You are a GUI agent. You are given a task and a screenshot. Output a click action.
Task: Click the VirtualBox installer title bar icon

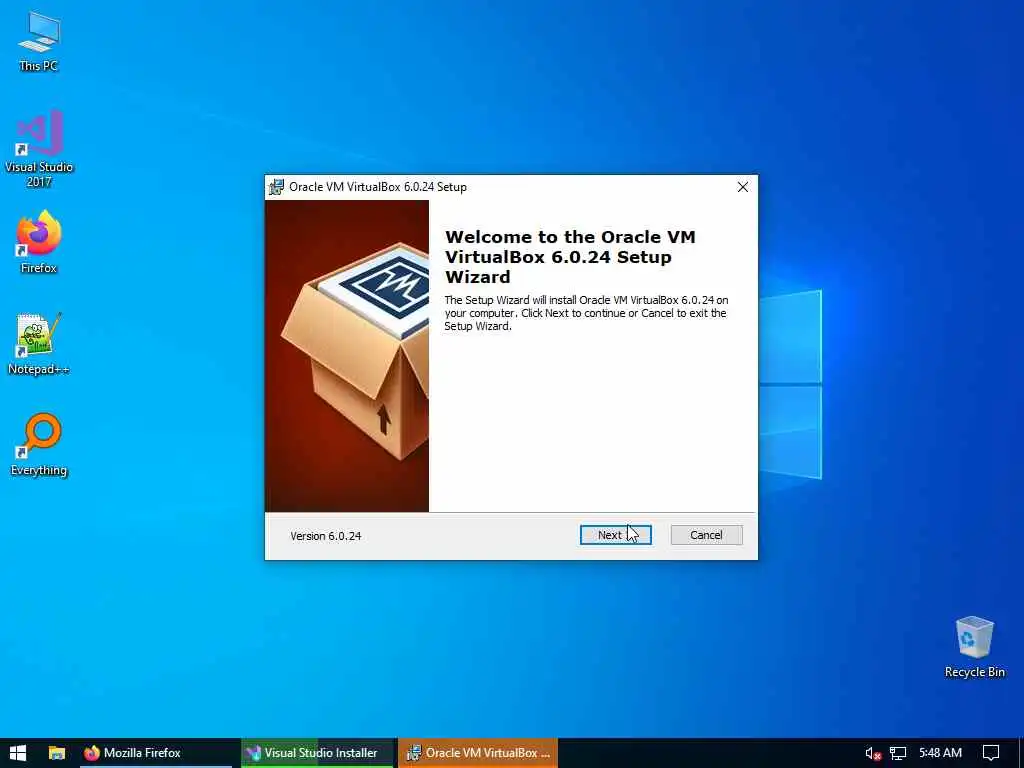point(276,187)
